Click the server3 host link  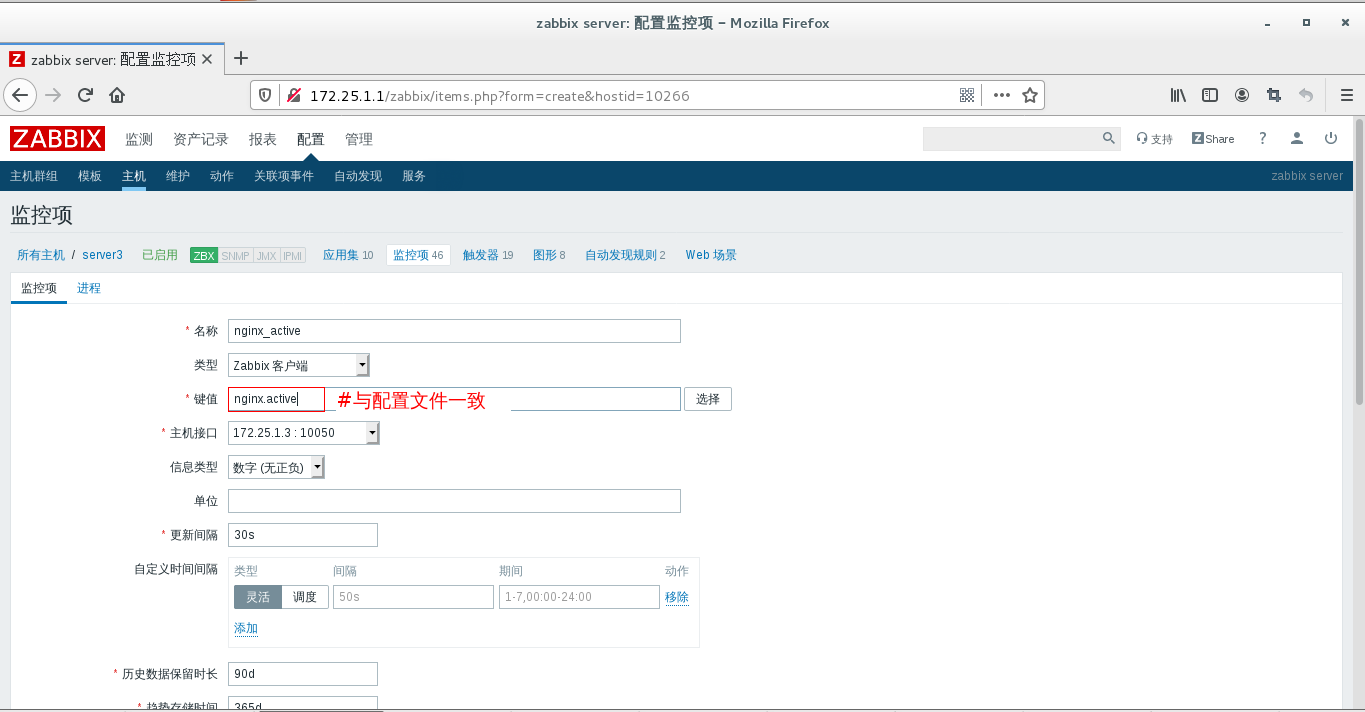pos(102,255)
